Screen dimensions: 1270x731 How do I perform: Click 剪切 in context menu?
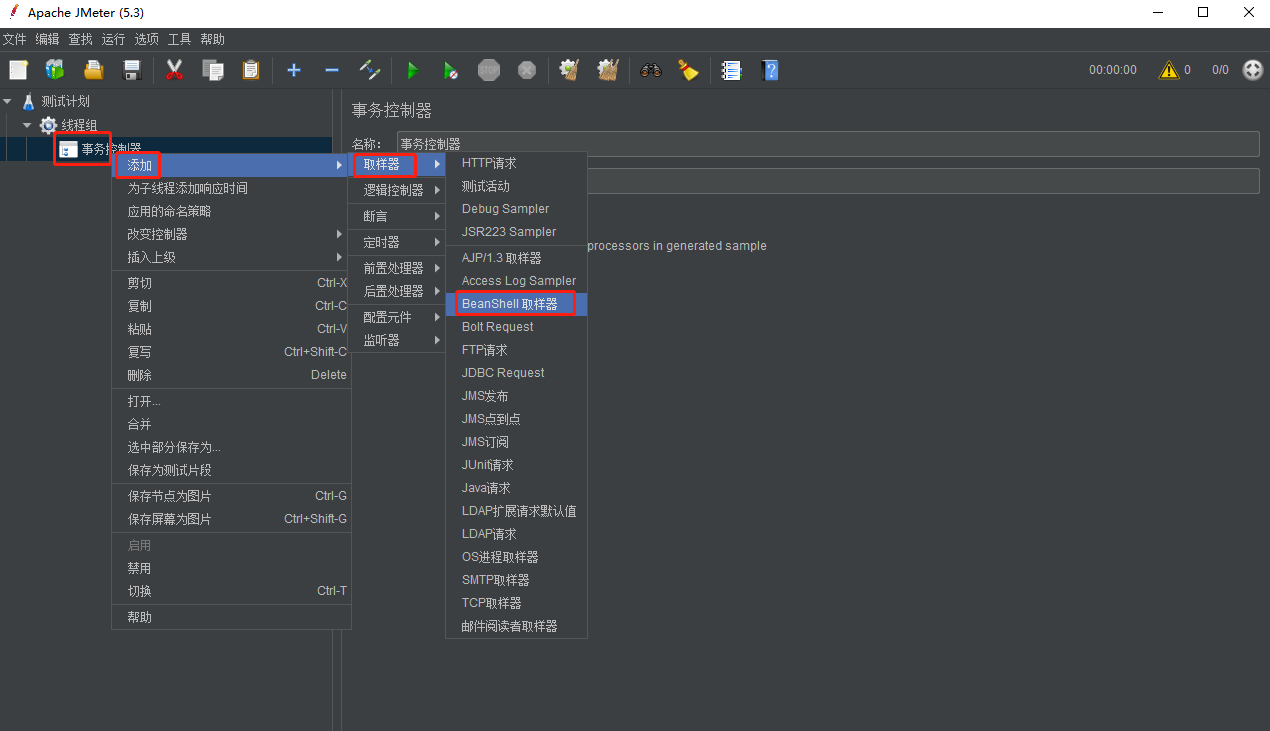pos(231,283)
